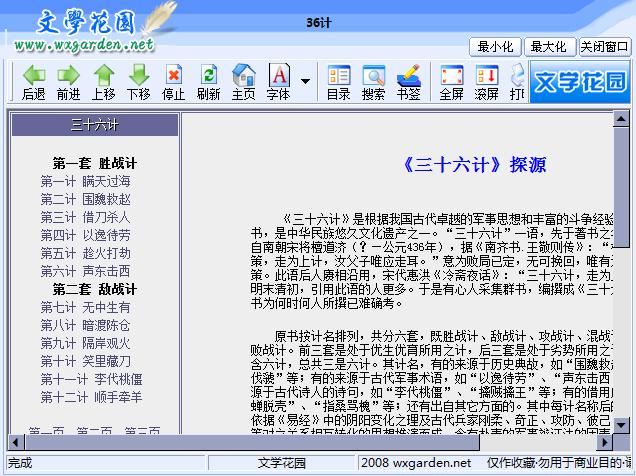The height and width of the screenshot is (476, 636).
Task: Click the horizontal scrollbar thumb
Action: tap(252, 442)
